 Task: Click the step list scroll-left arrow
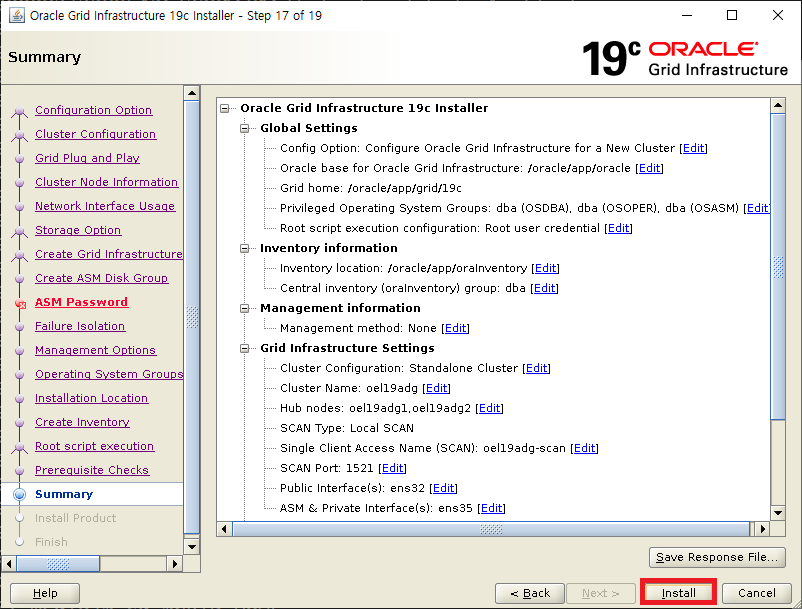click(x=9, y=564)
